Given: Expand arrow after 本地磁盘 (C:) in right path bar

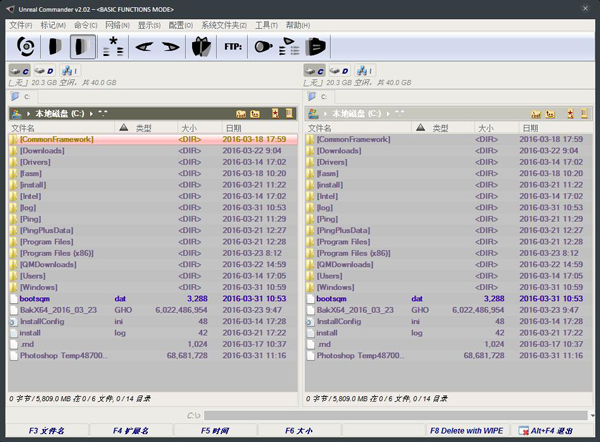Looking at the screenshot, I should pos(388,114).
